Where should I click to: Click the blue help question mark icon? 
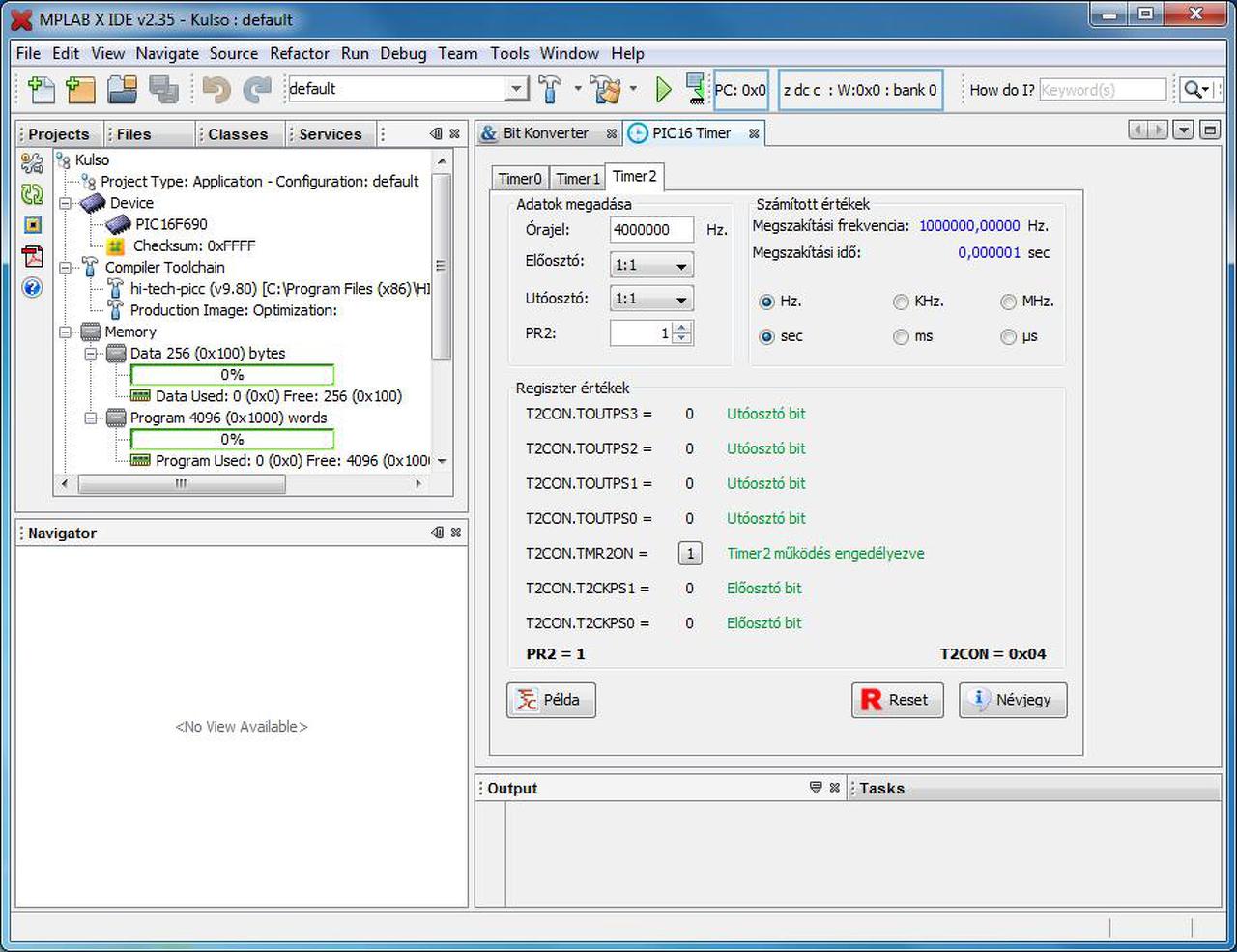point(32,287)
